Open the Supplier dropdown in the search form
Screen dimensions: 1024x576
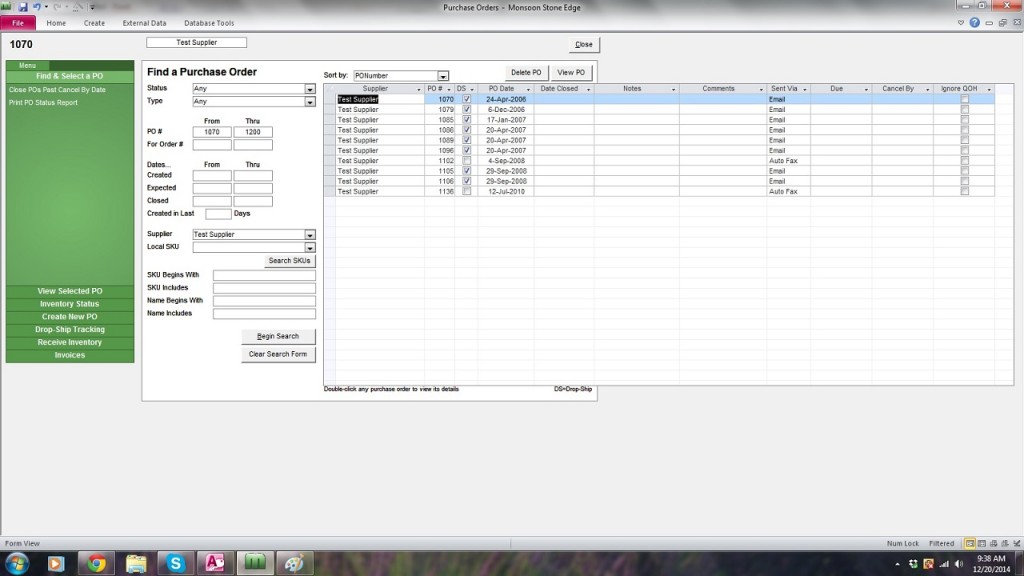point(309,233)
